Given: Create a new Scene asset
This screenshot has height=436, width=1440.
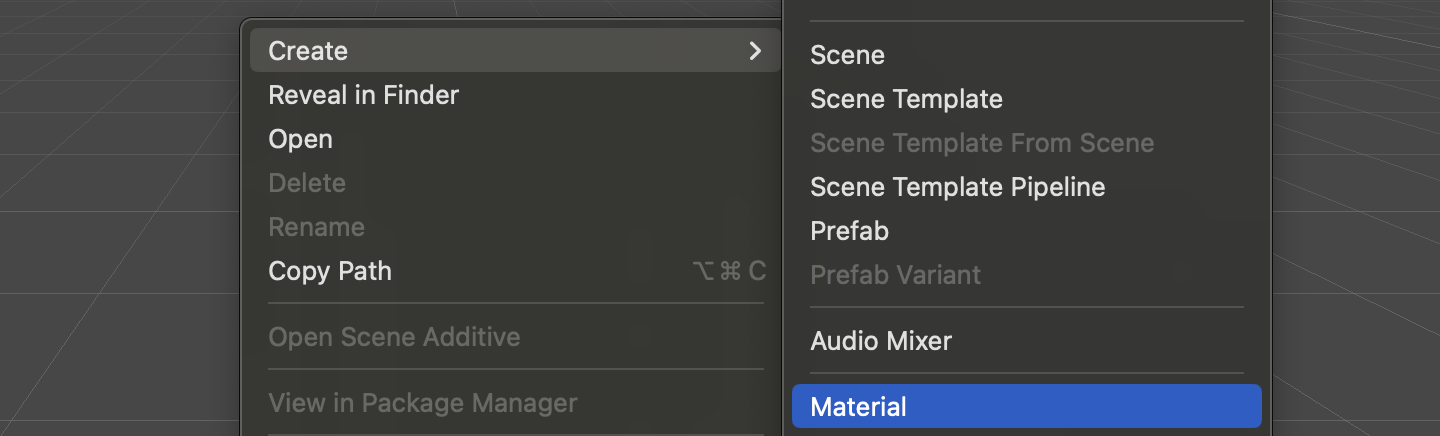Looking at the screenshot, I should [x=847, y=55].
